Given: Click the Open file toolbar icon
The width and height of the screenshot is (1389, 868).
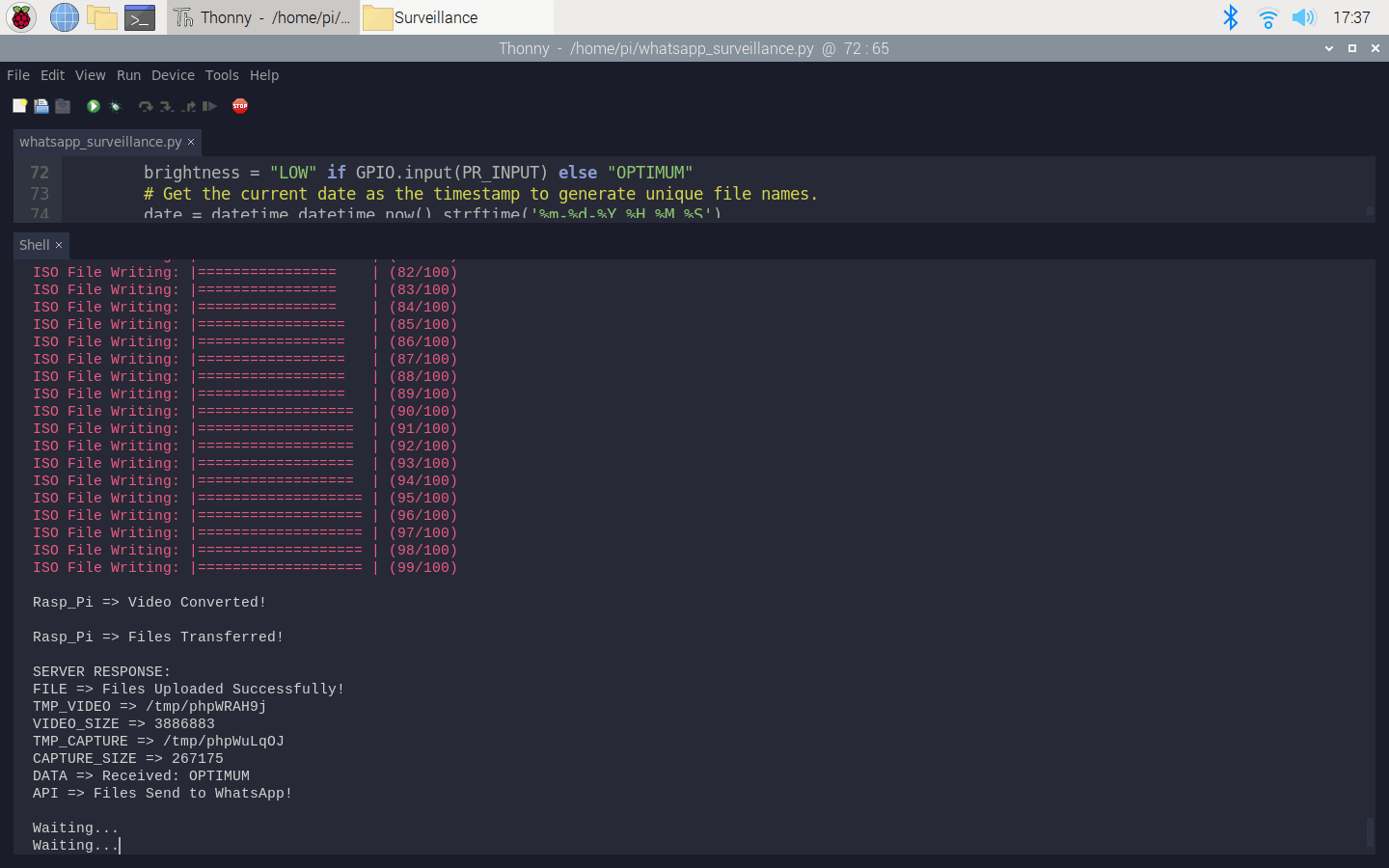Looking at the screenshot, I should pos(41,106).
